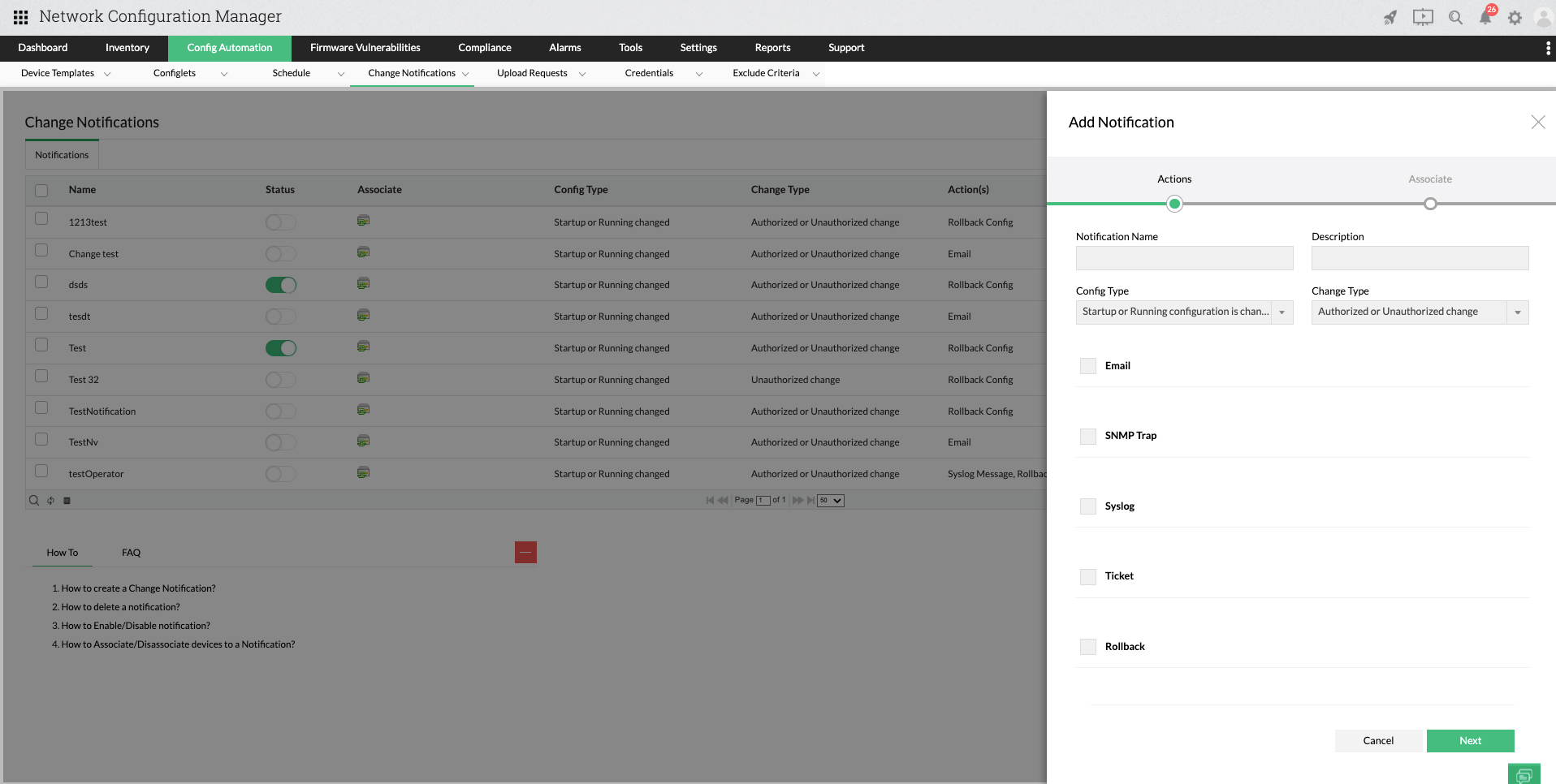Image resolution: width=1556 pixels, height=784 pixels.
Task: Disable the dsds notification status toggle
Action: 280,284
